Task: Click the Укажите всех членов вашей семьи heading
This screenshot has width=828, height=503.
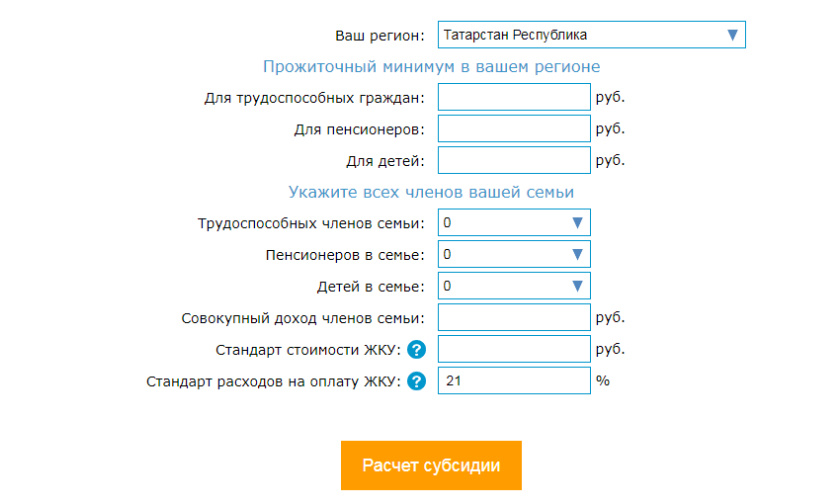Action: point(431,192)
